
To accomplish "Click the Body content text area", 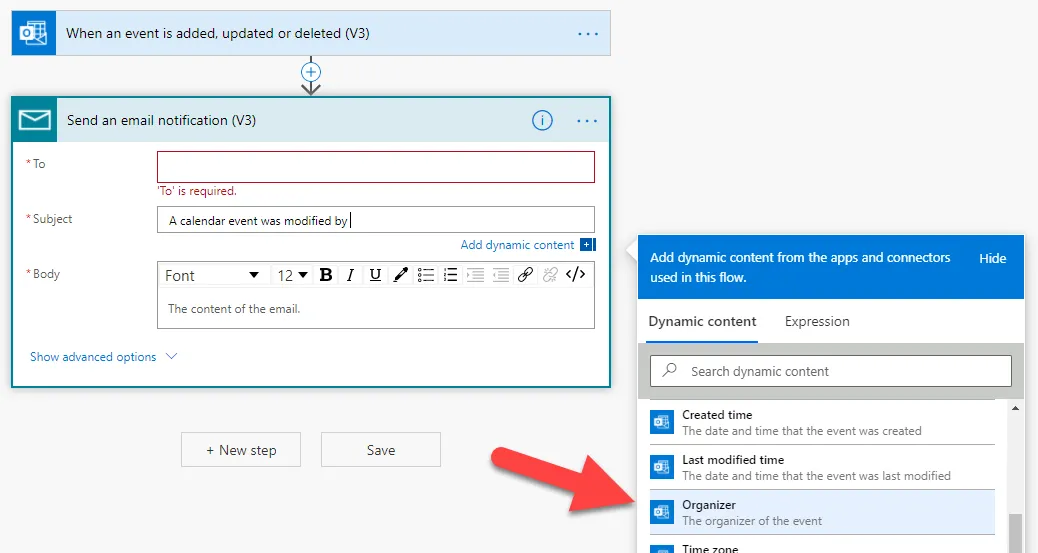I will point(376,309).
